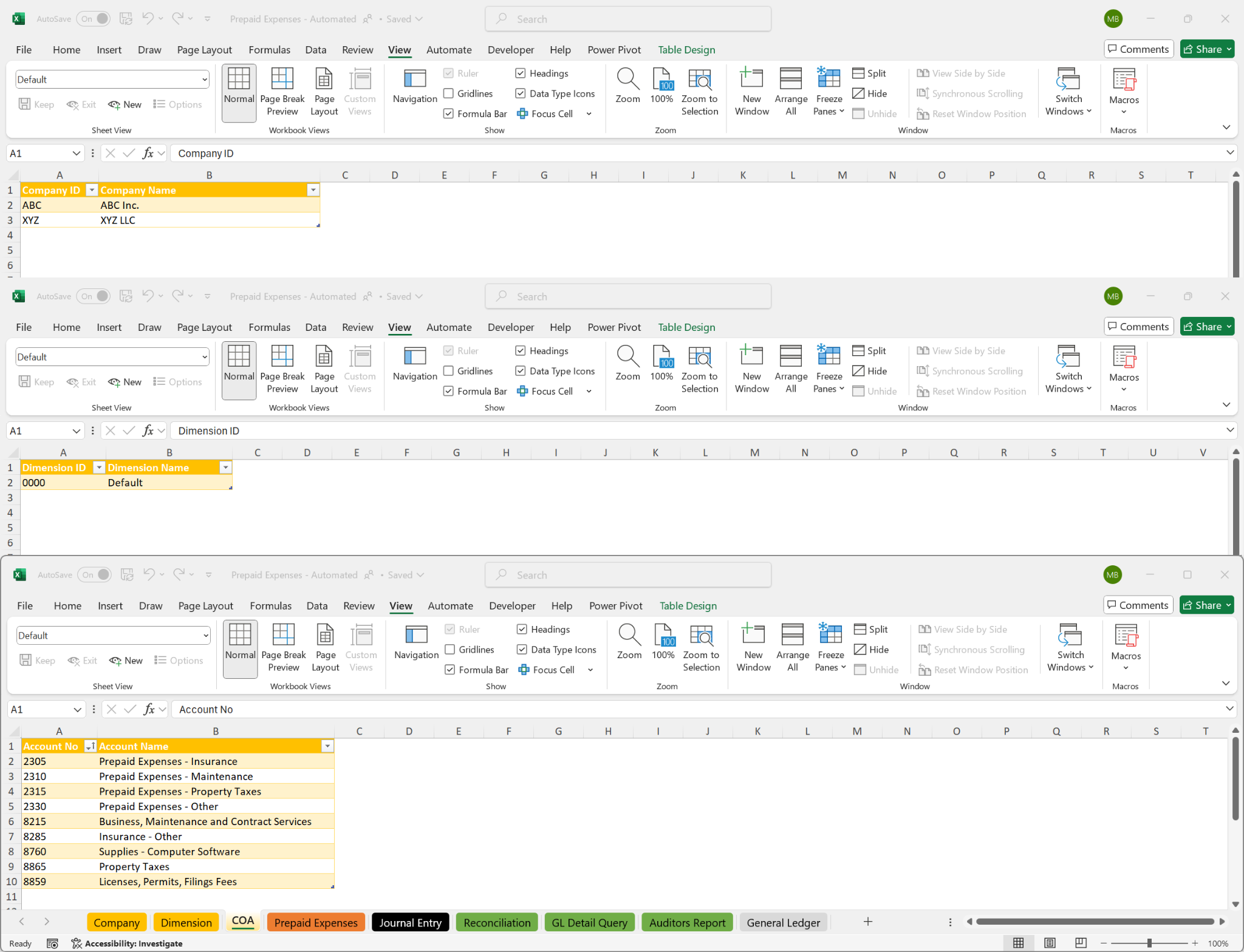
Task: Uncheck Headings checkbox in the bottommost window
Action: point(522,629)
